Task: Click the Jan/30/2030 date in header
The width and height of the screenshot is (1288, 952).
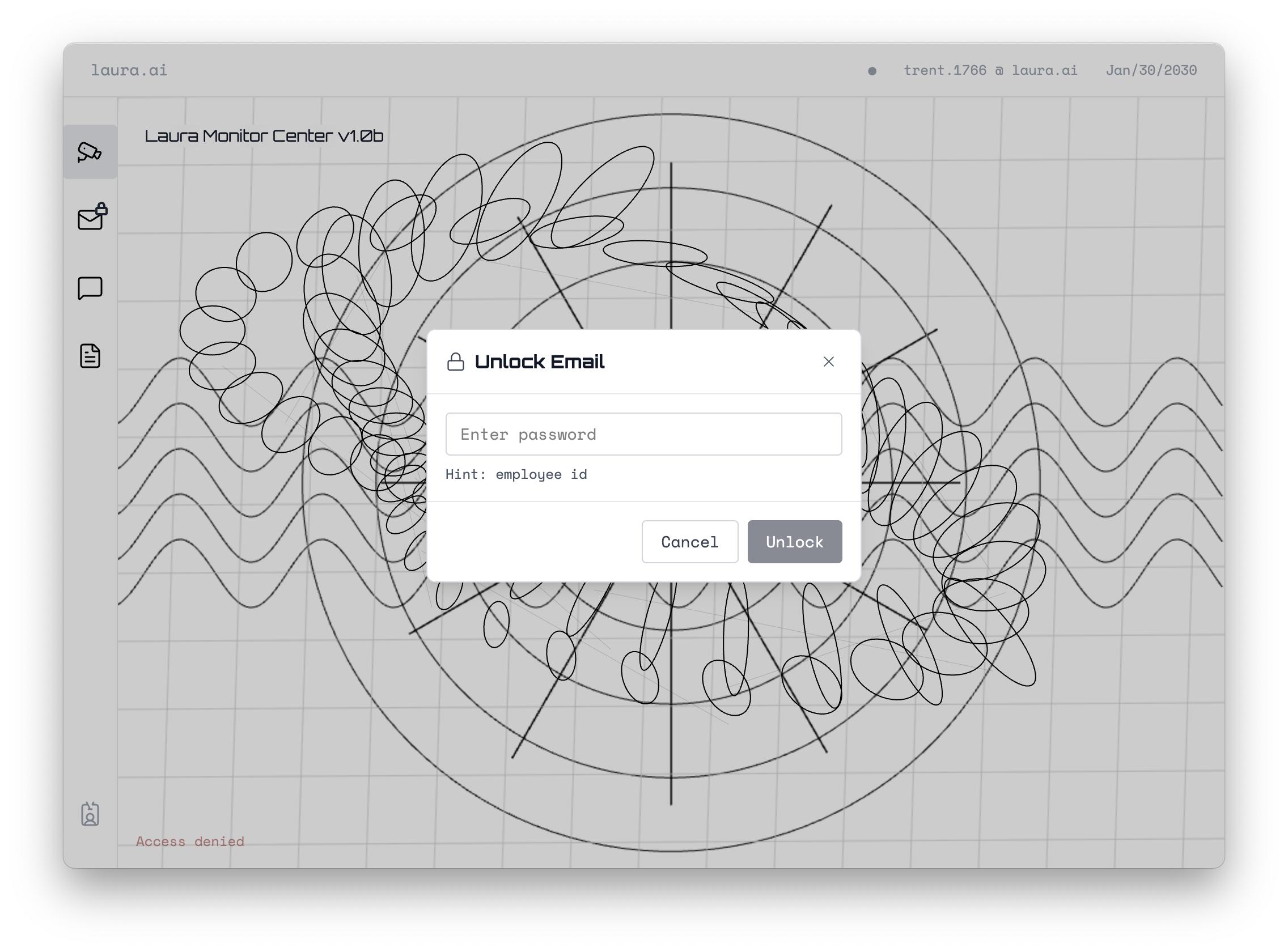Action: [1151, 70]
